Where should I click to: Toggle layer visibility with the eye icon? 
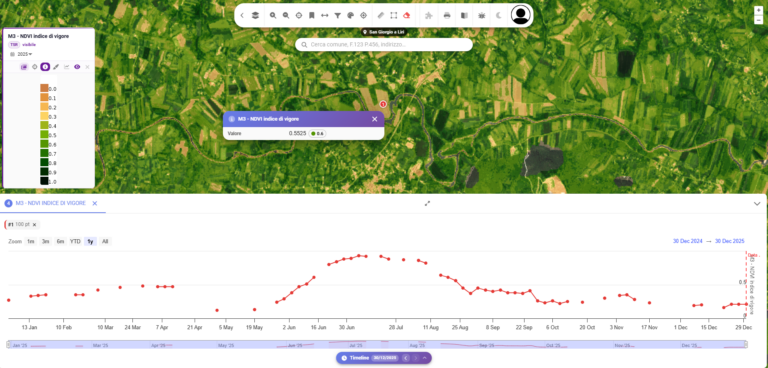[x=77, y=67]
